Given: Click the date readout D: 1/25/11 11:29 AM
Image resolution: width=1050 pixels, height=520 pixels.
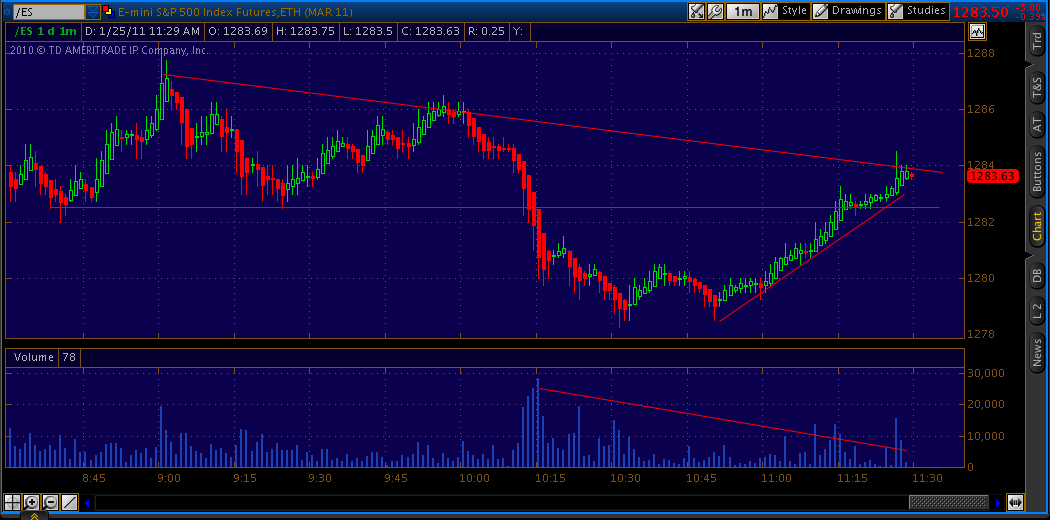Looking at the screenshot, I should pyautogui.click(x=141, y=31).
